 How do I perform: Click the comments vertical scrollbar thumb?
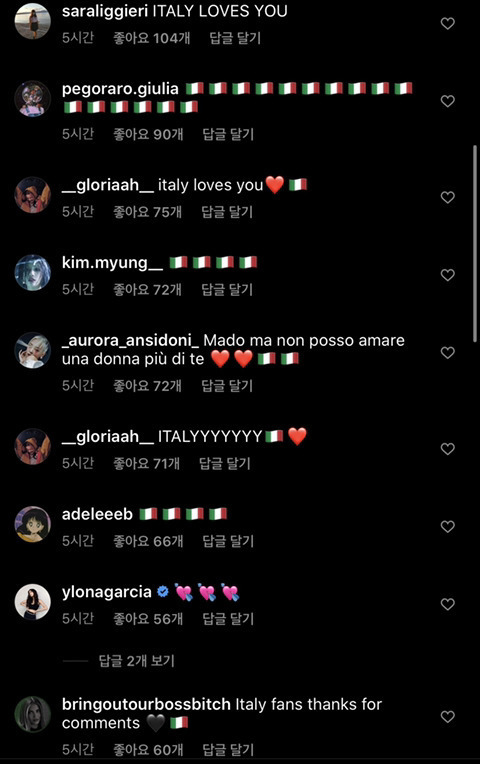[x=475, y=244]
